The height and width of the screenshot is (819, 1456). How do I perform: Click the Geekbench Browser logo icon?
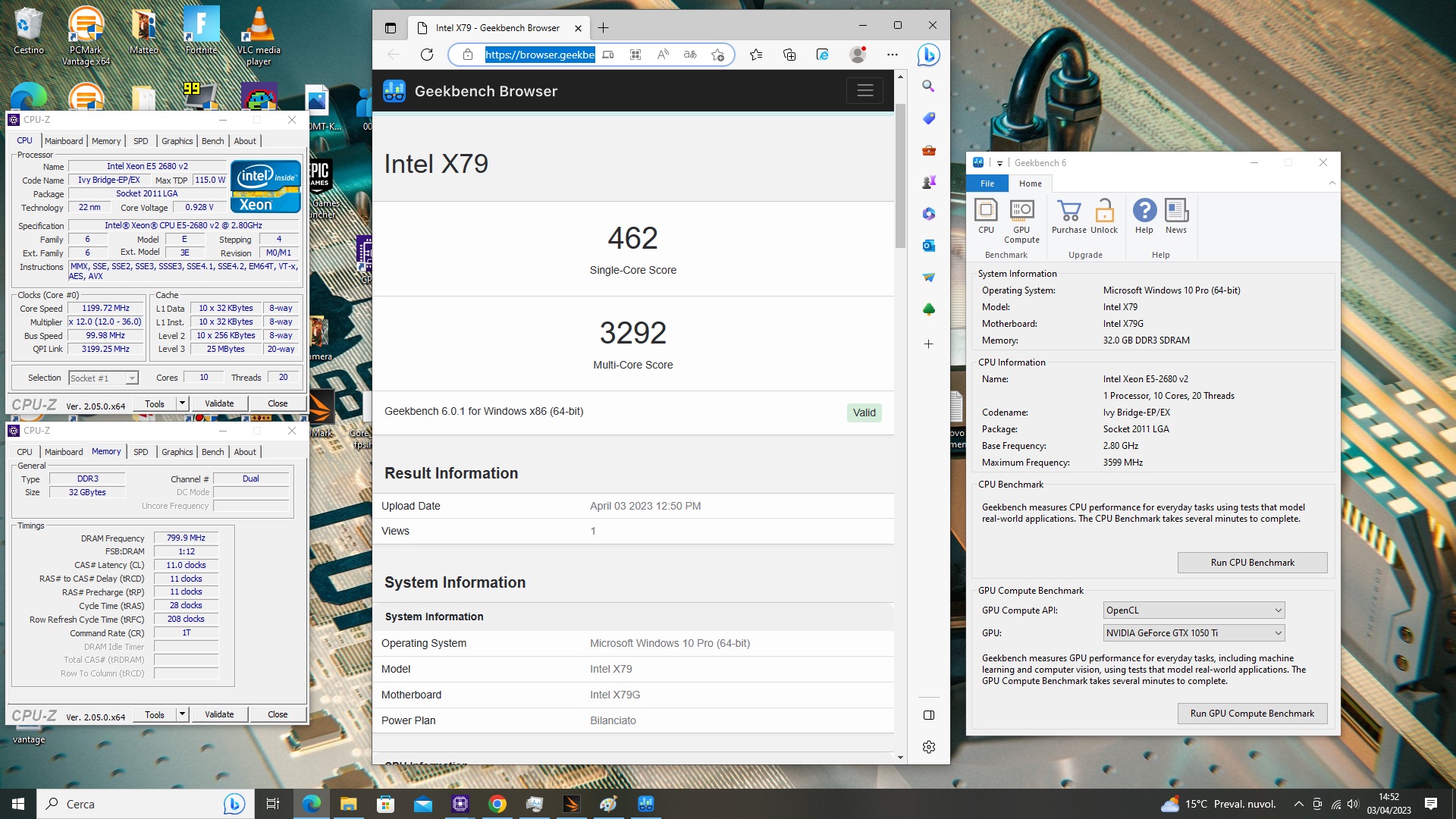click(x=394, y=91)
